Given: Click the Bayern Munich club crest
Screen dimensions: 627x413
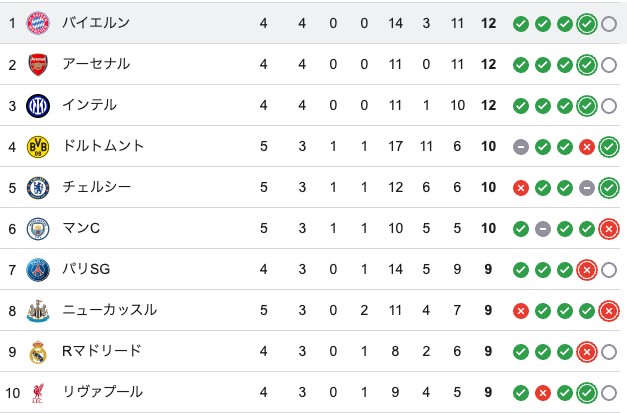Looking at the screenshot, I should tap(38, 23).
